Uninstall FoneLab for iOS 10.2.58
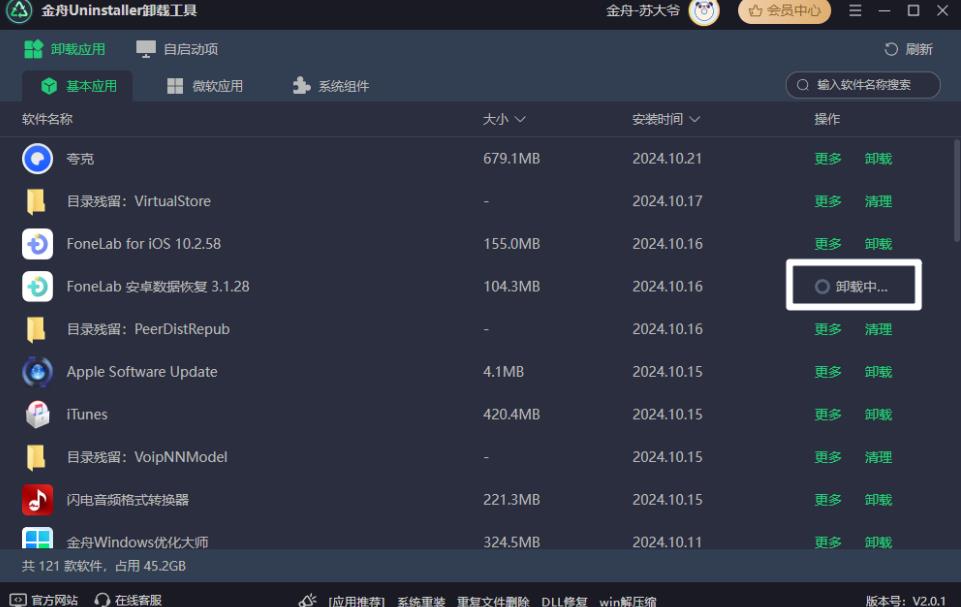This screenshot has width=961, height=607. [878, 244]
